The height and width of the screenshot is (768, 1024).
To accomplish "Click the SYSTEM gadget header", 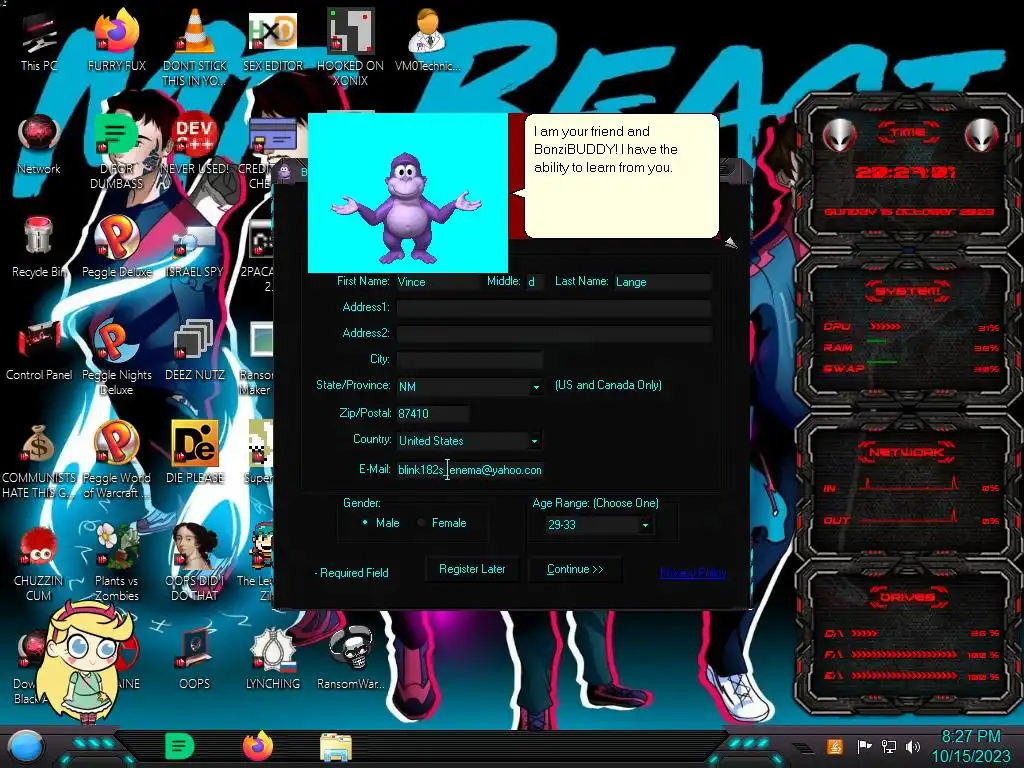I will pos(908,291).
